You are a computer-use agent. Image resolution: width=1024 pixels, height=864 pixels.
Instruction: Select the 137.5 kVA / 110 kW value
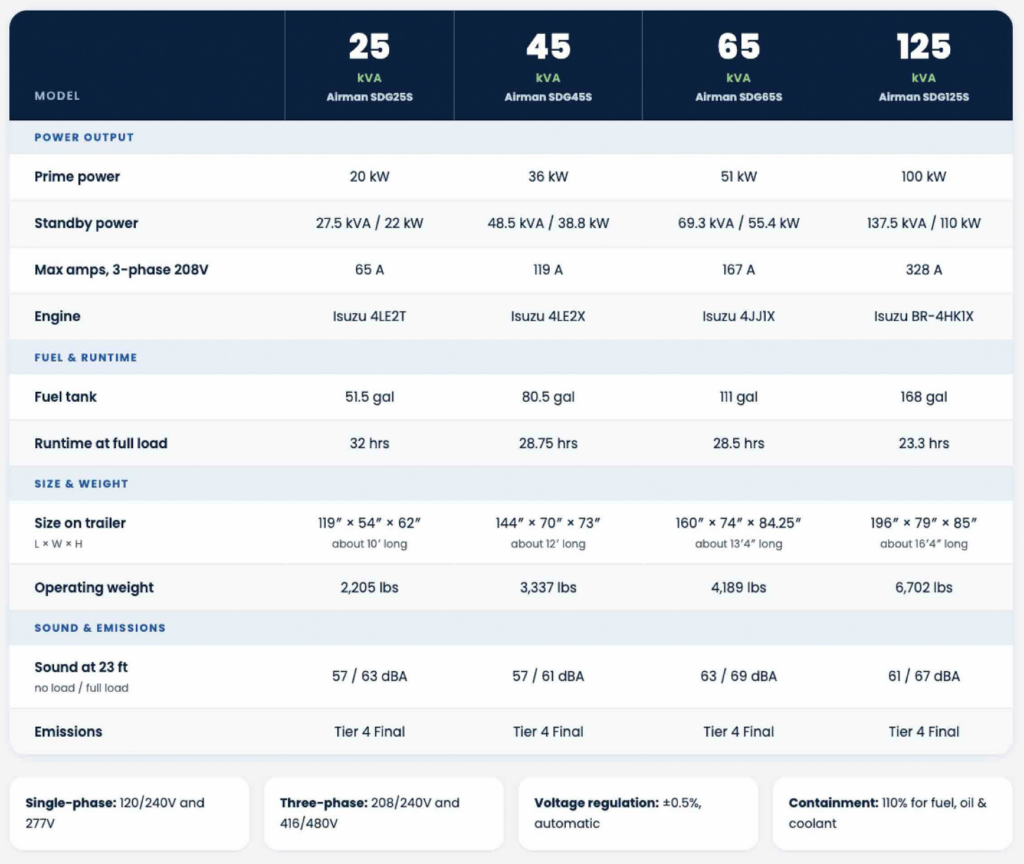tap(923, 223)
